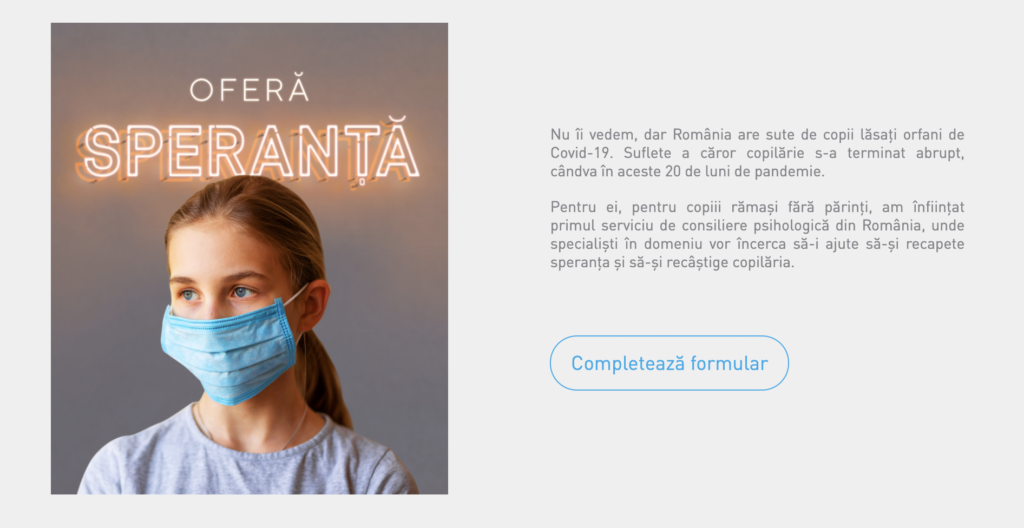Click the girl's eyes in the photo
Screen dimensions: 1024x528
click(217, 293)
